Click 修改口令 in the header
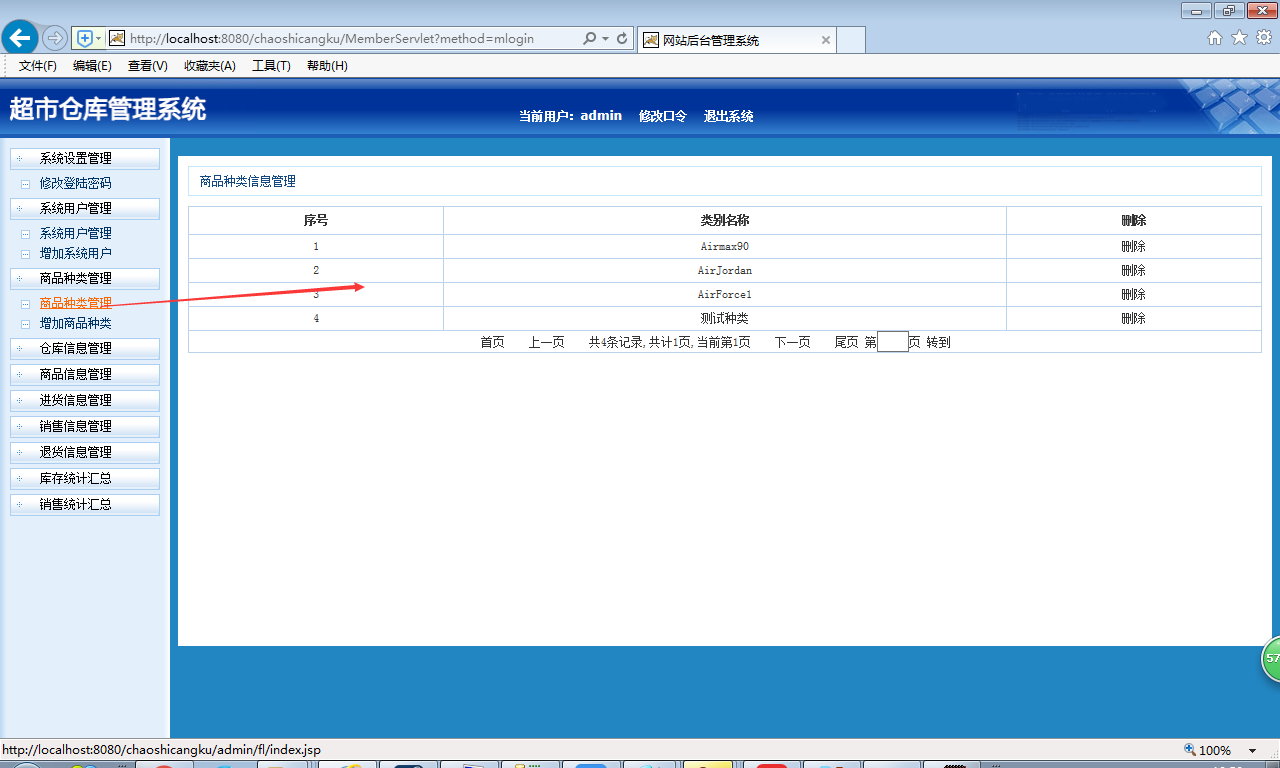Screen dimensions: 1280x768 (663, 116)
